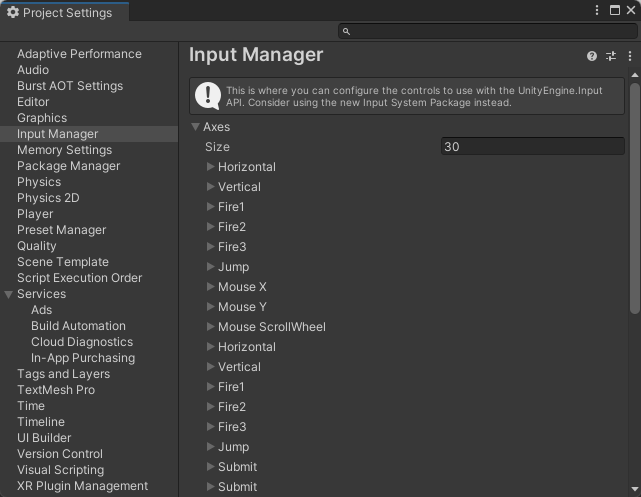Open the Input Manager help documentation icon
The height and width of the screenshot is (497, 641).
click(x=592, y=56)
